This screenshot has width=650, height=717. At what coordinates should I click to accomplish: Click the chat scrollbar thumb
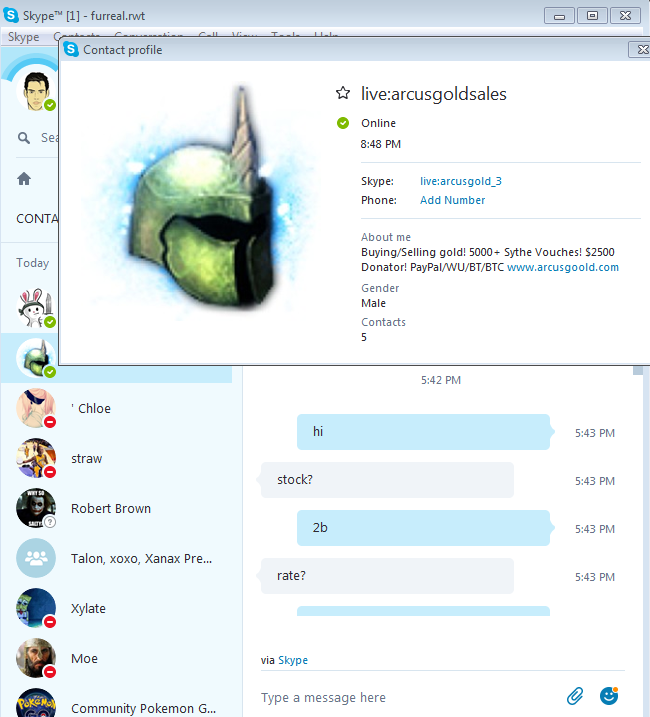point(638,370)
